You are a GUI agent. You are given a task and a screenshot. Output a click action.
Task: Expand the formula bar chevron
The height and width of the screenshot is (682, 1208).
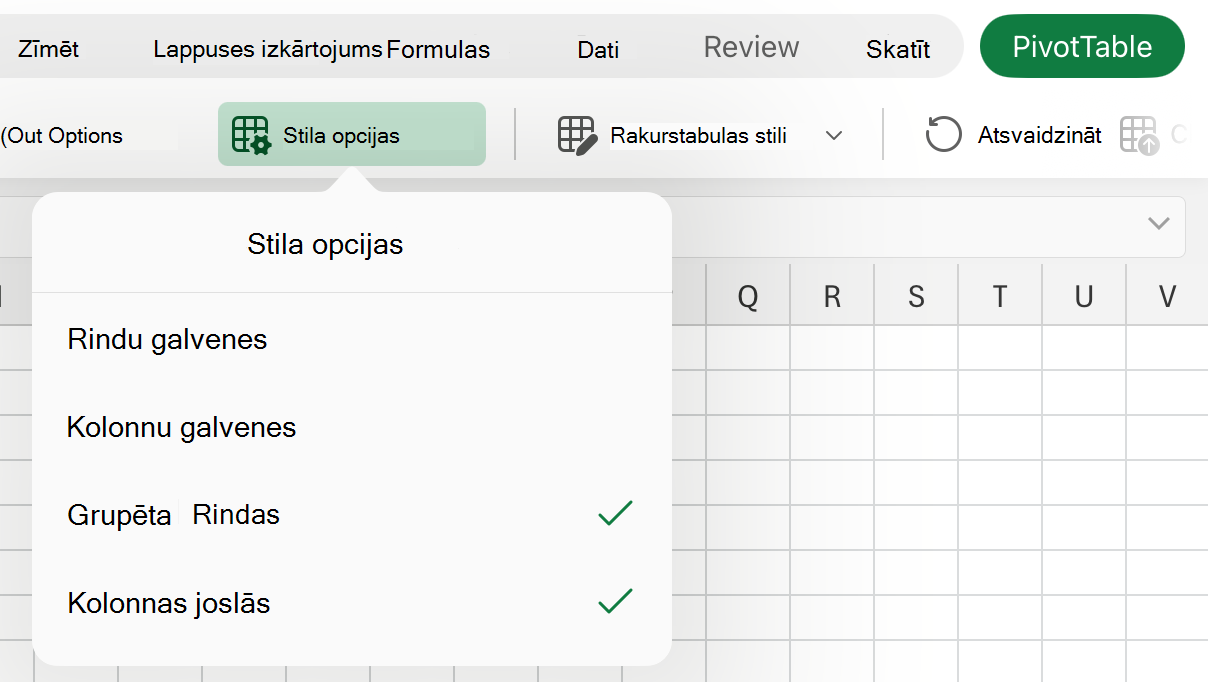(1158, 223)
